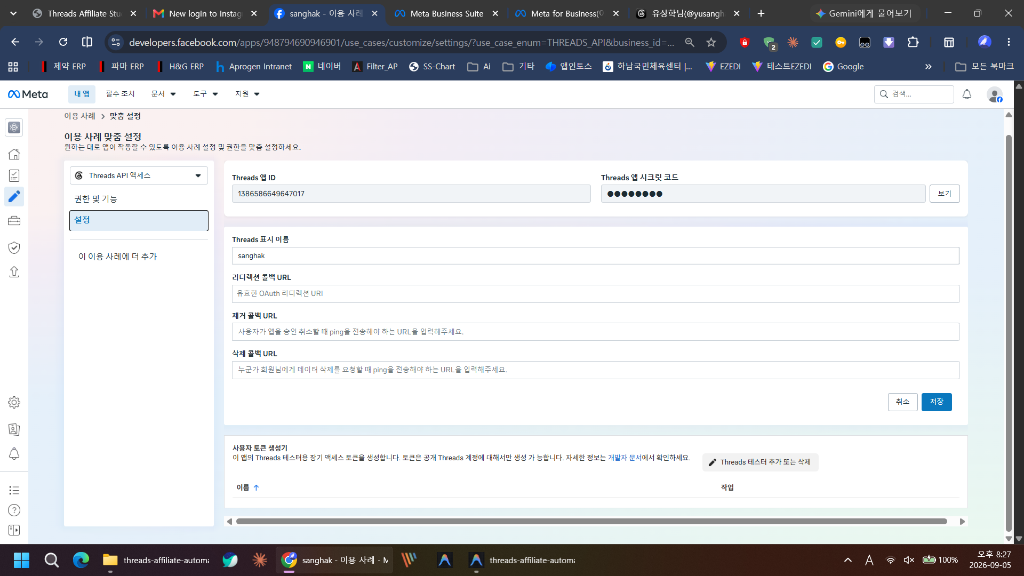Open 필수 조치 in header menu
The height and width of the screenshot is (576, 1024).
[x=120, y=94]
